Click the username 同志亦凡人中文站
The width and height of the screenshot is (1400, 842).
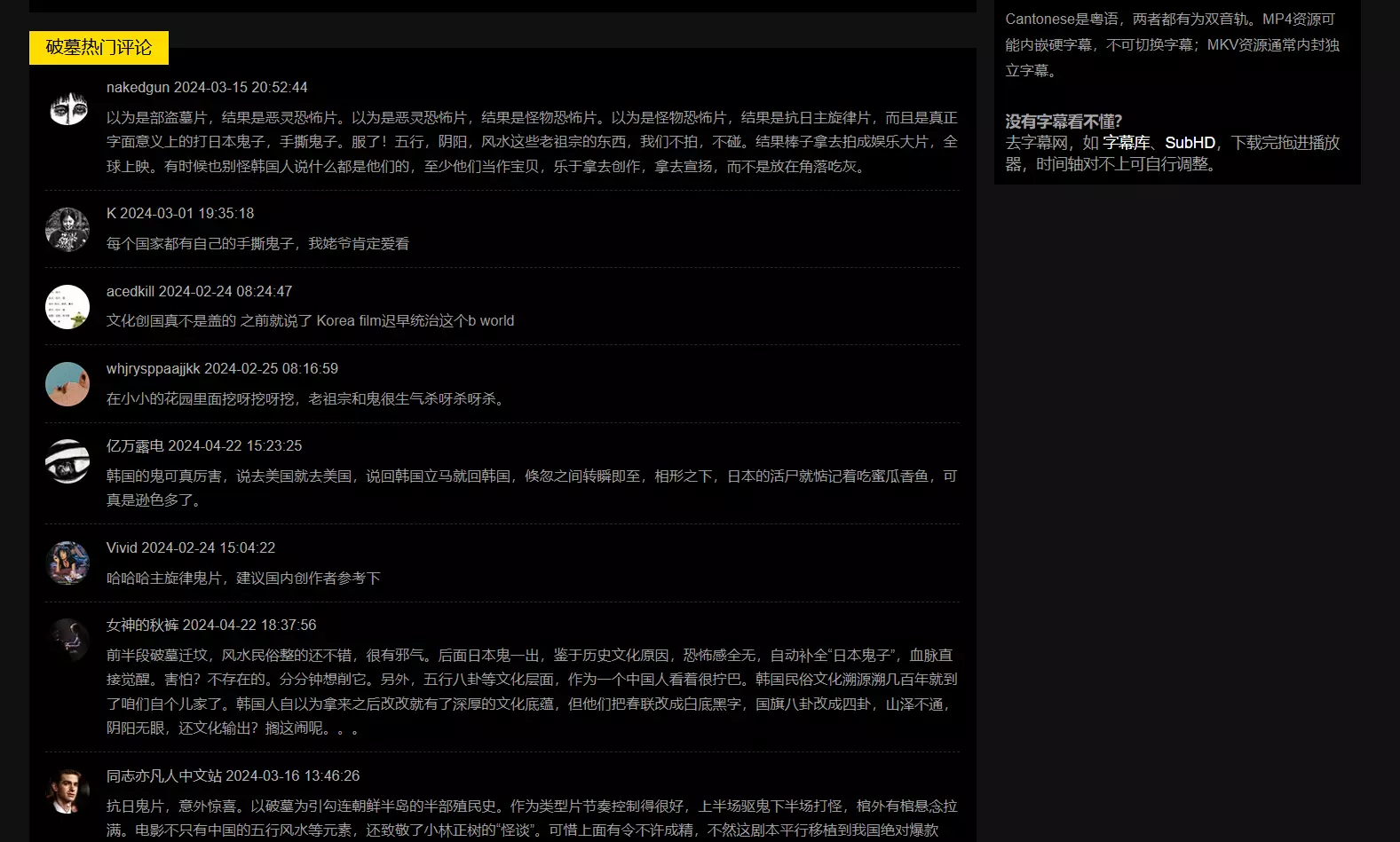(163, 776)
